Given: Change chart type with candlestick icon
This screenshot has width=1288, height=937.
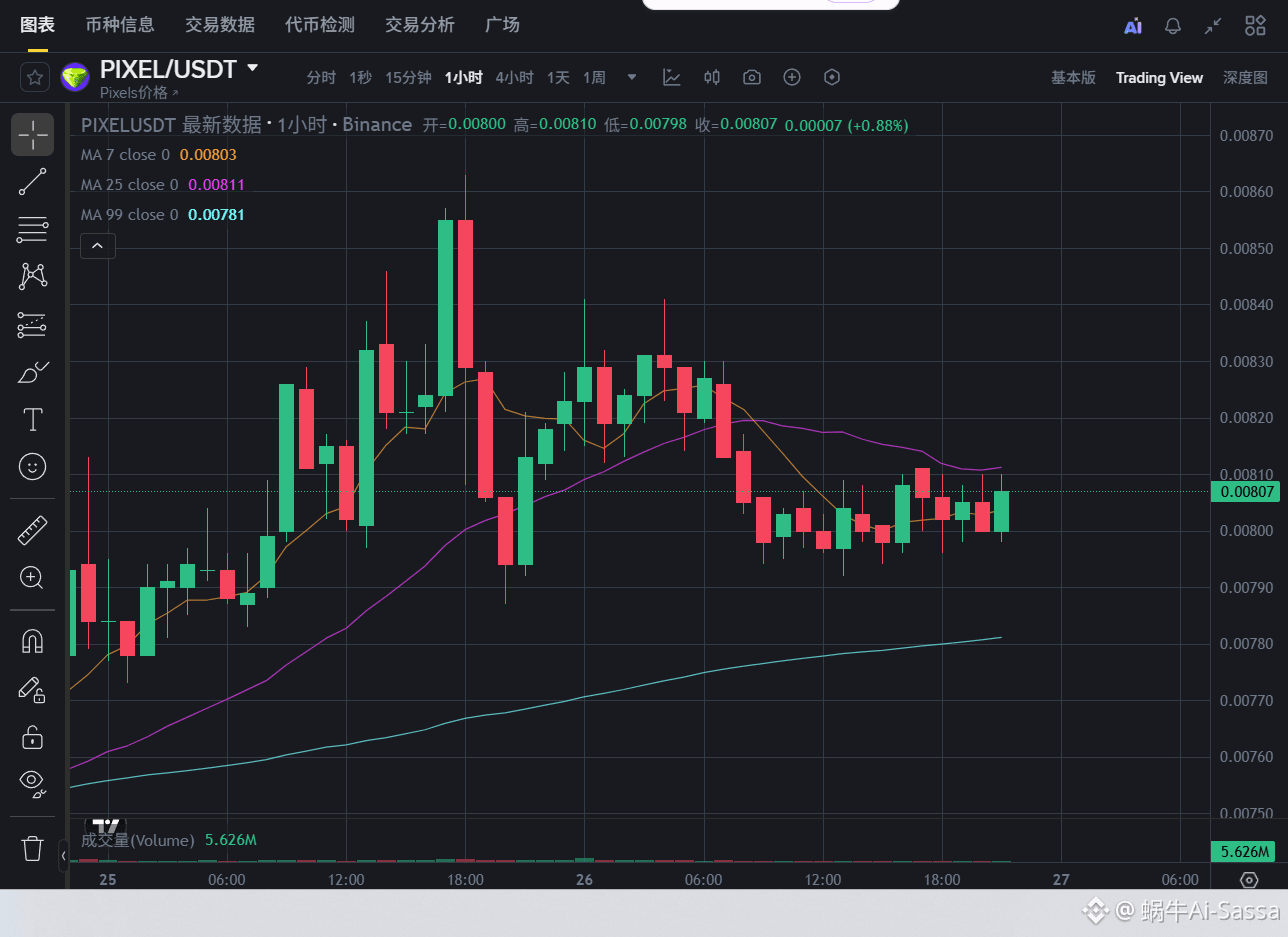Looking at the screenshot, I should 712,77.
